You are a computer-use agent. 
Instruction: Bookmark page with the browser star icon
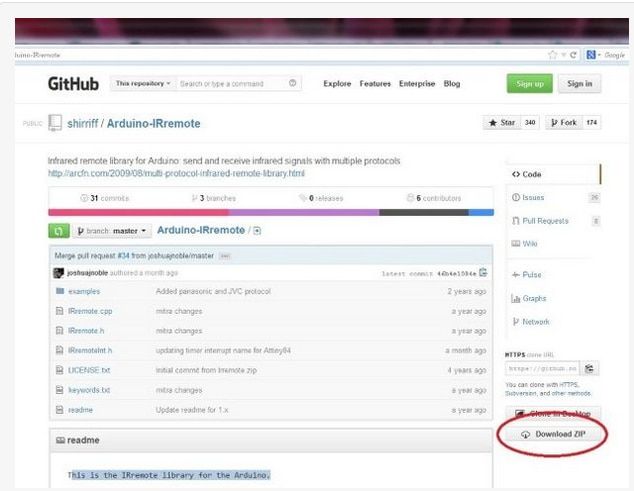[x=552, y=55]
